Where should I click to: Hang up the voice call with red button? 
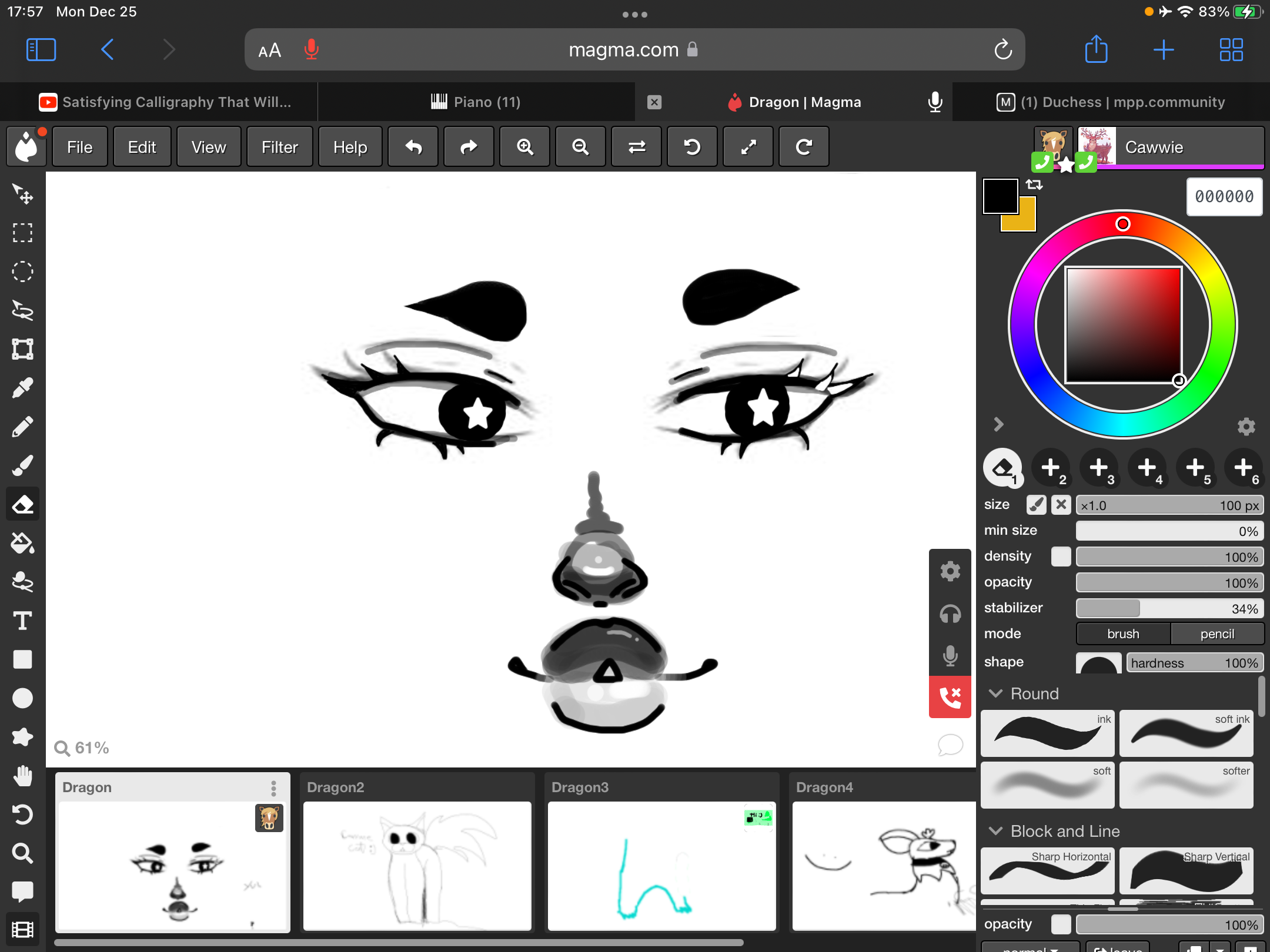[950, 697]
